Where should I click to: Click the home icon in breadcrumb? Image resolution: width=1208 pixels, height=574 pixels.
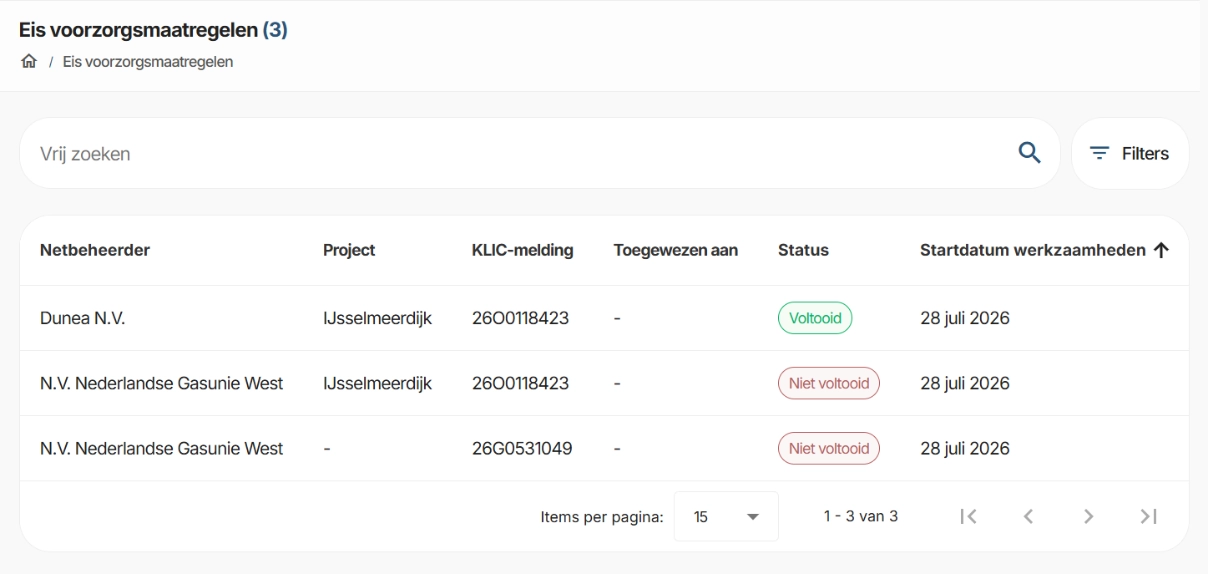point(28,62)
